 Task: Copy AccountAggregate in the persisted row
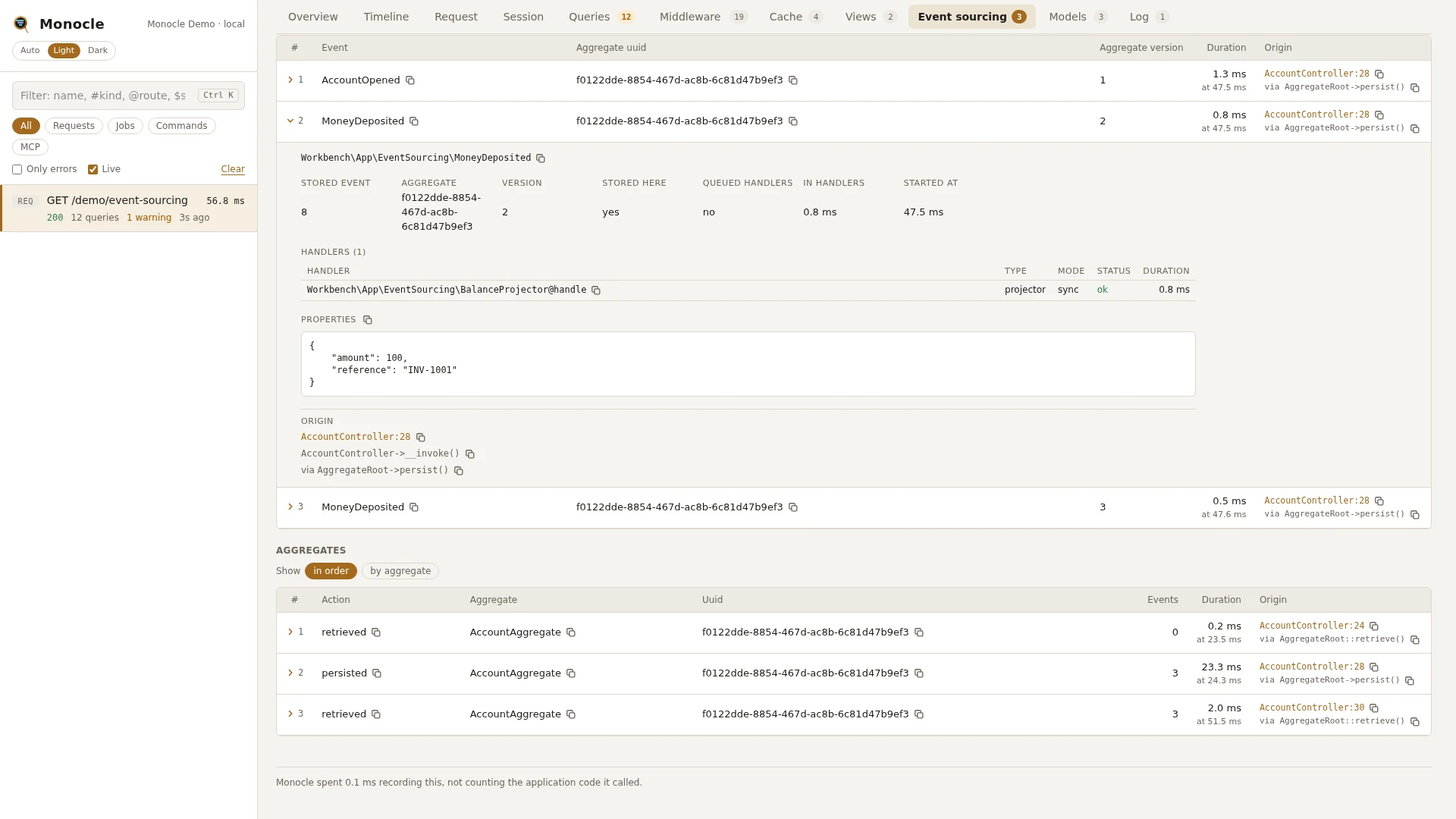click(x=571, y=673)
